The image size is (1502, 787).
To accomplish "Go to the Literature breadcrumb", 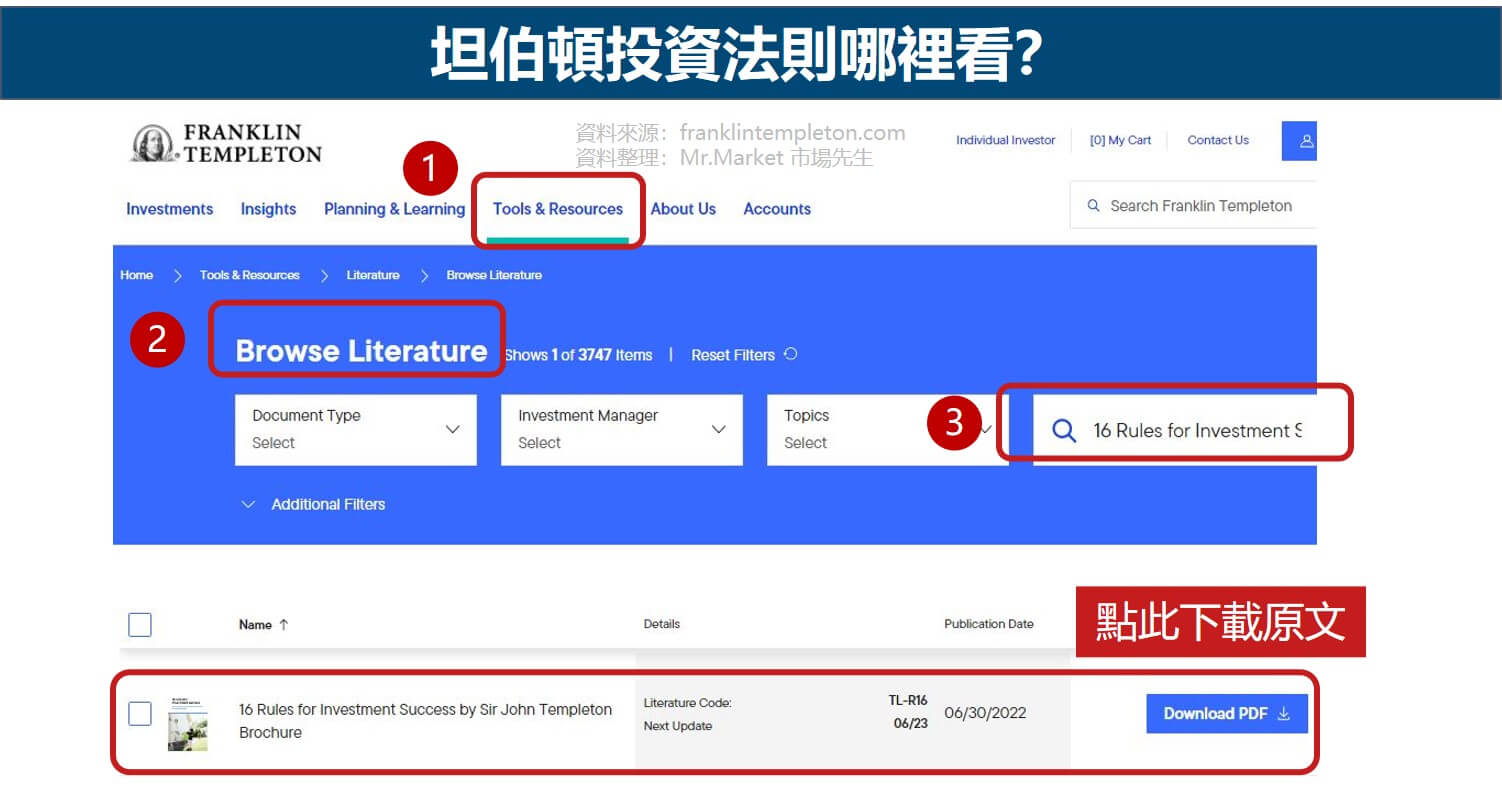I will (x=373, y=275).
